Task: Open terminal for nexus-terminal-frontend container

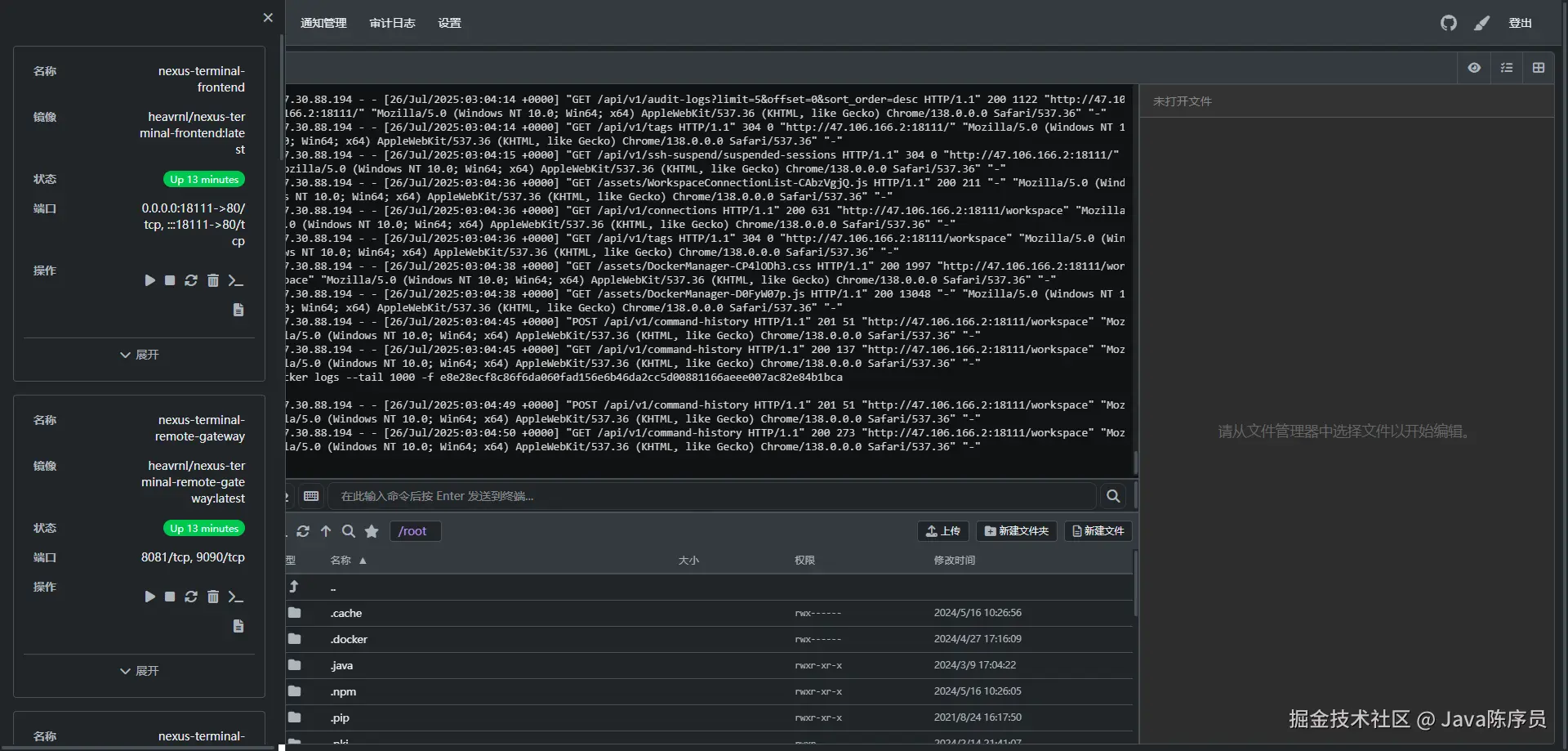Action: (x=236, y=280)
